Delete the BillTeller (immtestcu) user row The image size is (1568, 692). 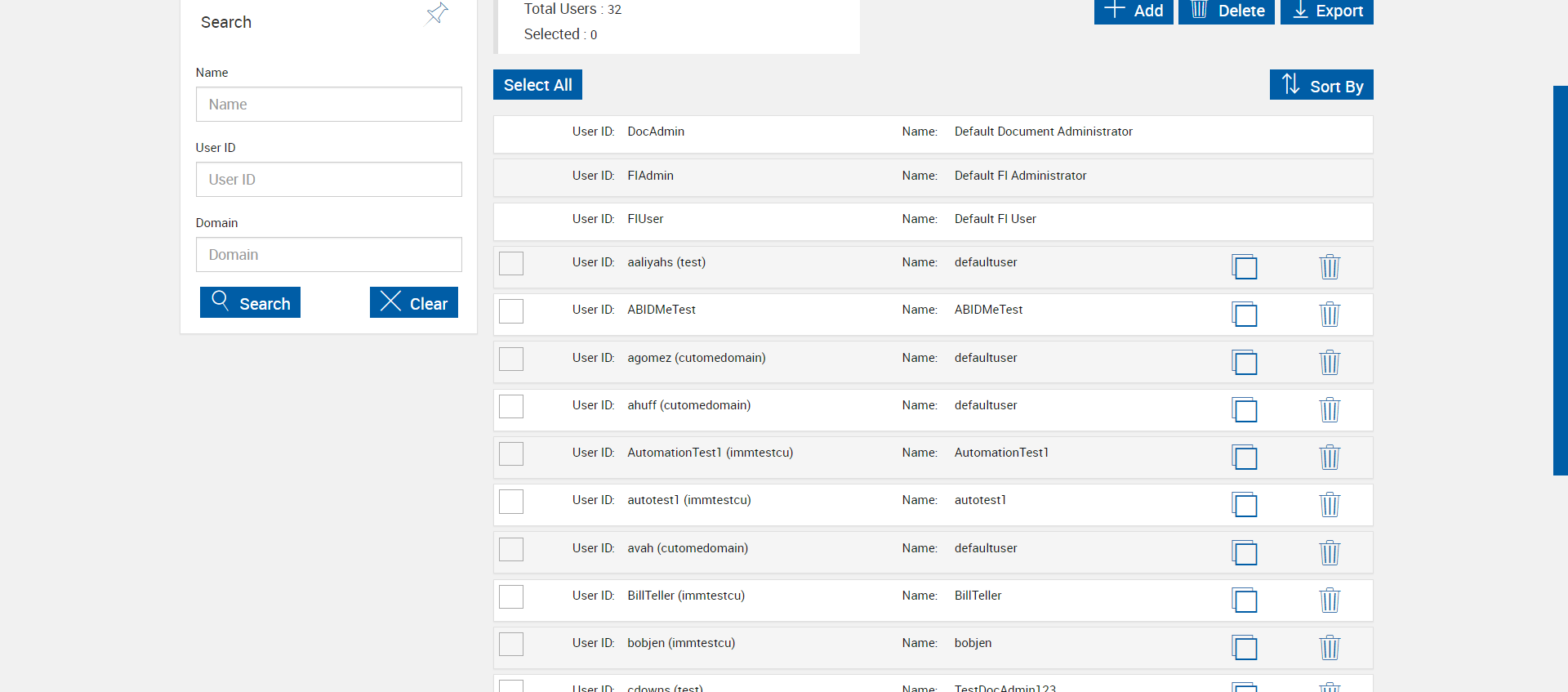tap(1330, 600)
